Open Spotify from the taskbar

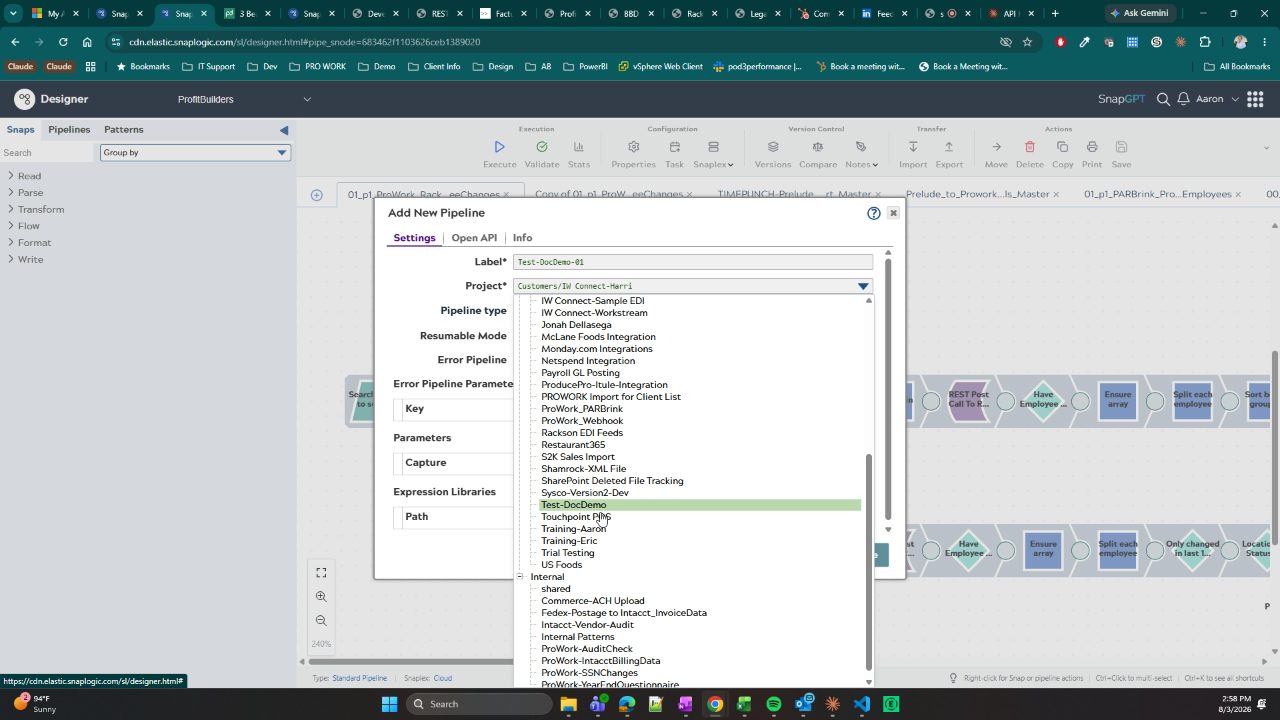(774, 704)
